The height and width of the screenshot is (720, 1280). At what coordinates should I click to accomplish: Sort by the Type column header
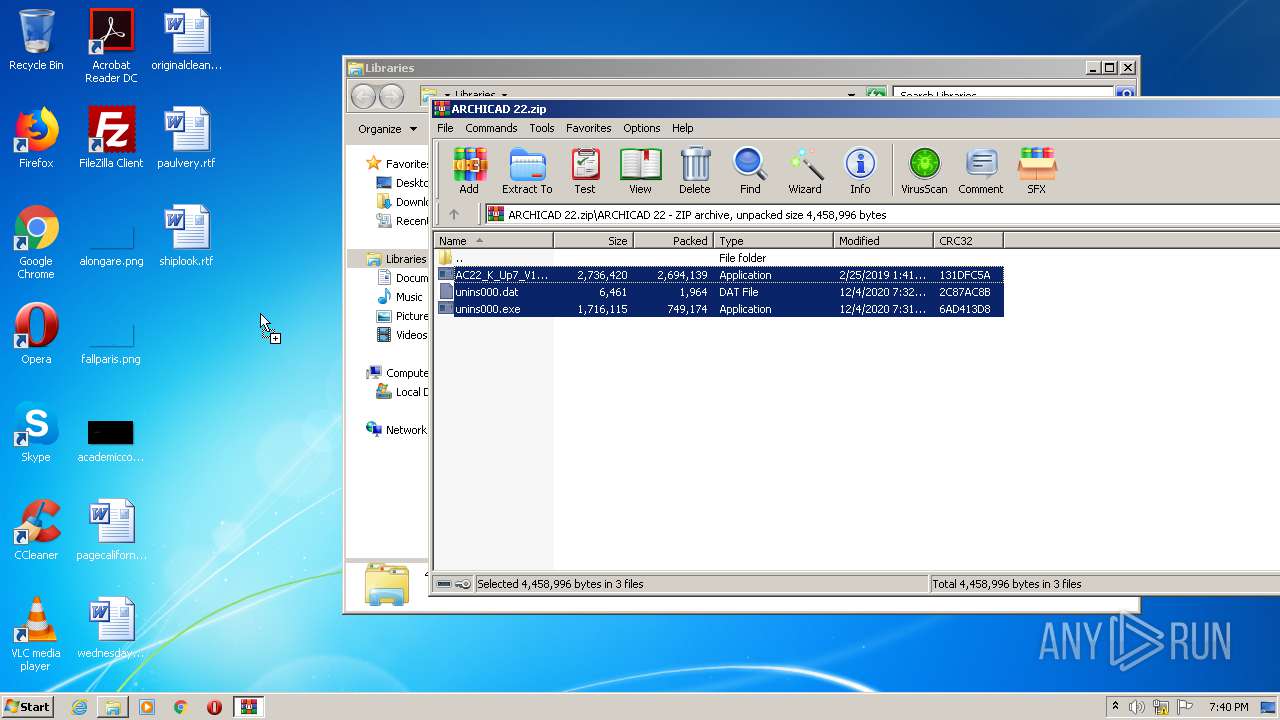coord(774,240)
